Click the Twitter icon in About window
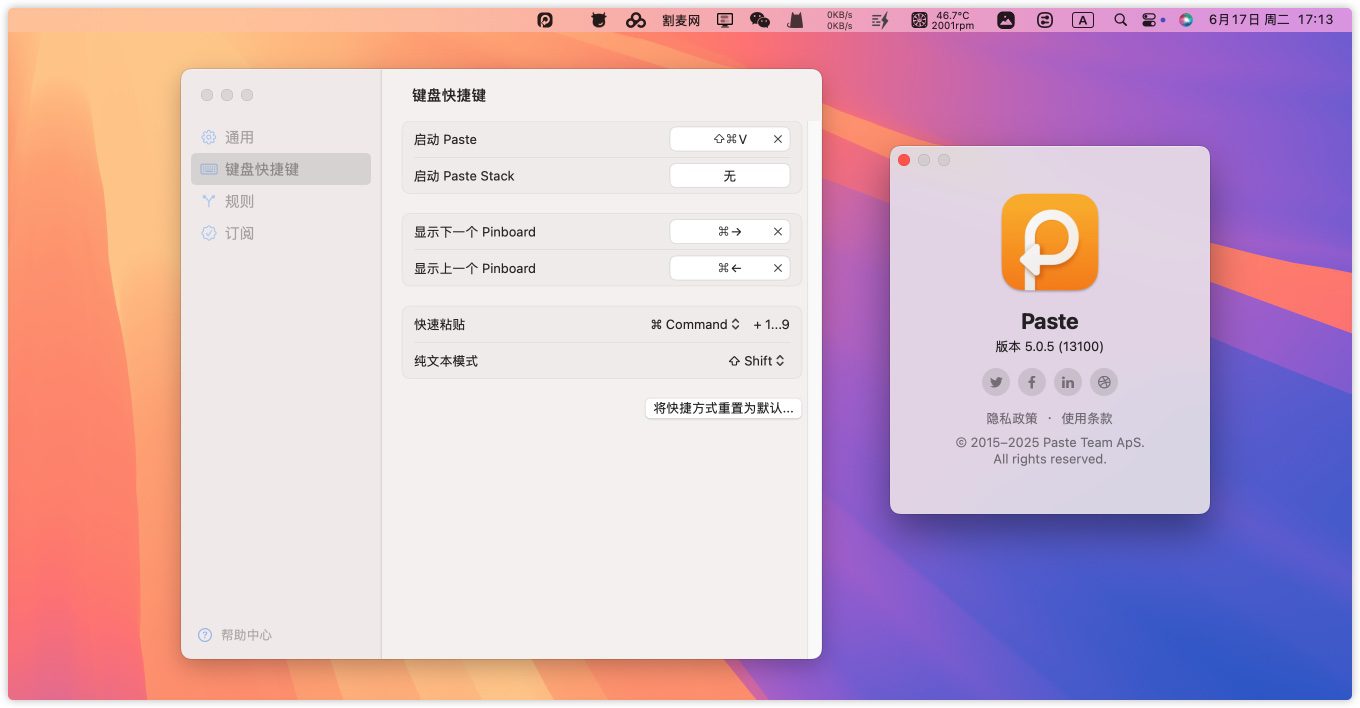The height and width of the screenshot is (708, 1360). (996, 382)
